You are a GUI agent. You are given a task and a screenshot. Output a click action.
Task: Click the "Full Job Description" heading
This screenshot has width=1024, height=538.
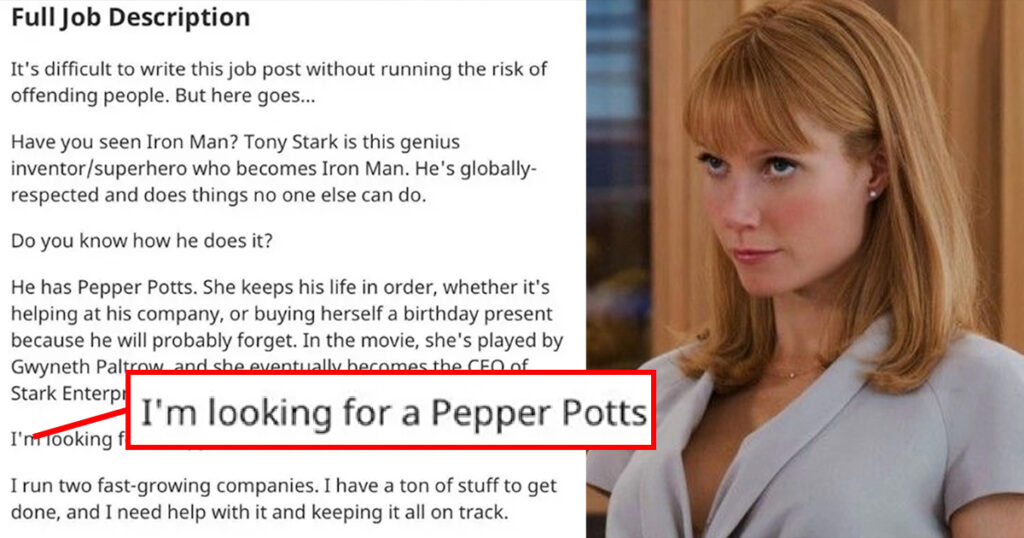pyautogui.click(x=131, y=18)
